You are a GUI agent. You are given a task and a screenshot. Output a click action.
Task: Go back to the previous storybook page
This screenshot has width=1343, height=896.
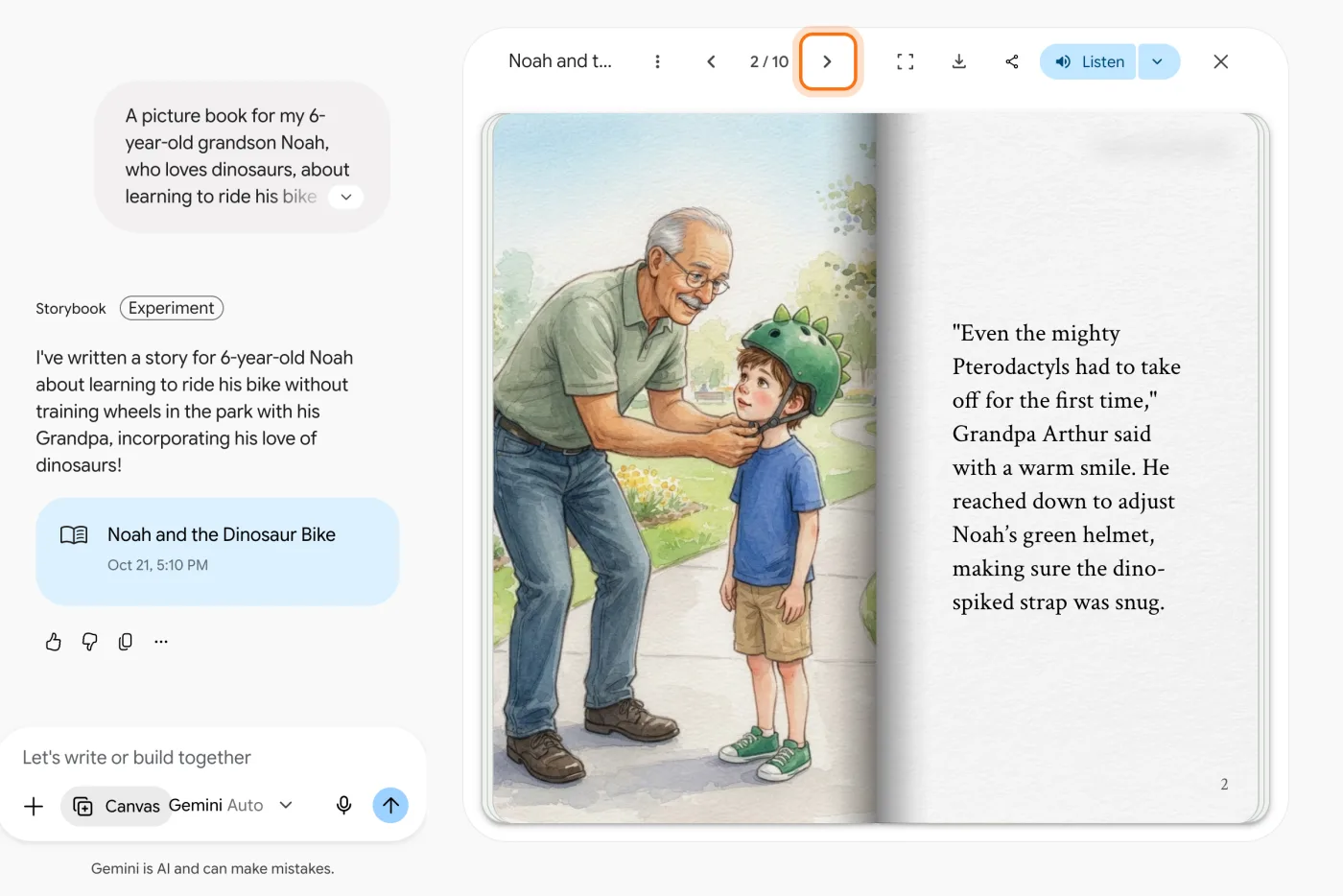(711, 61)
